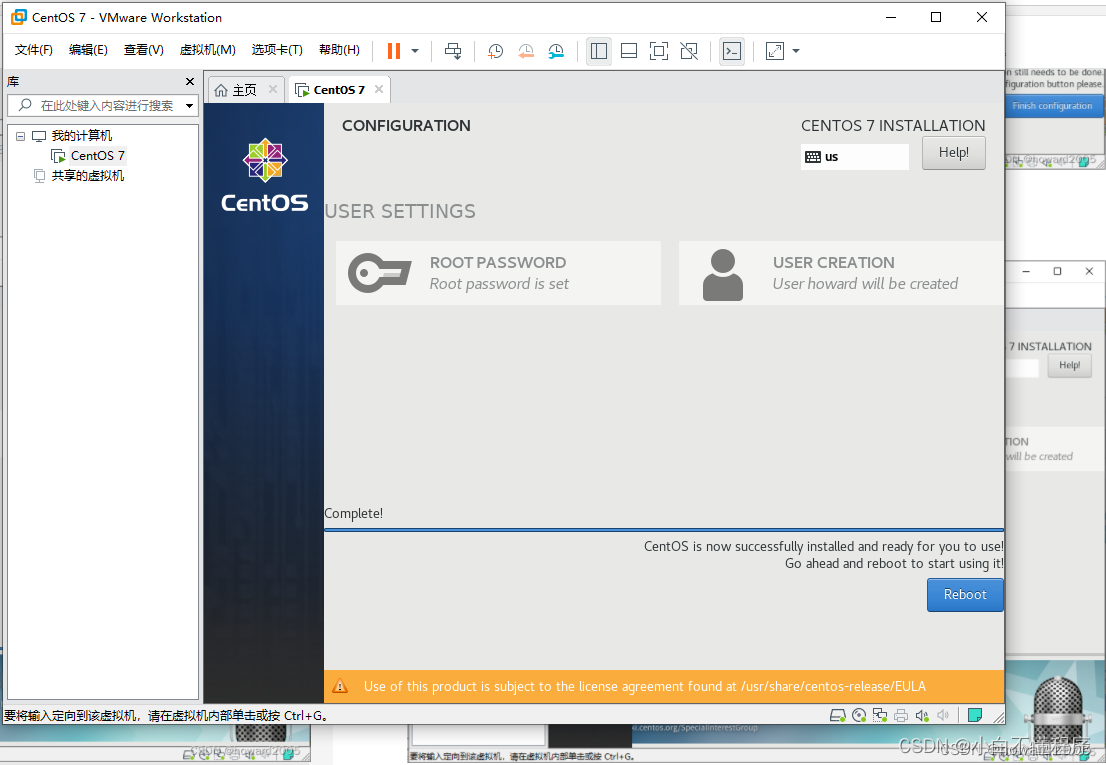Toggle the console view button

732,51
